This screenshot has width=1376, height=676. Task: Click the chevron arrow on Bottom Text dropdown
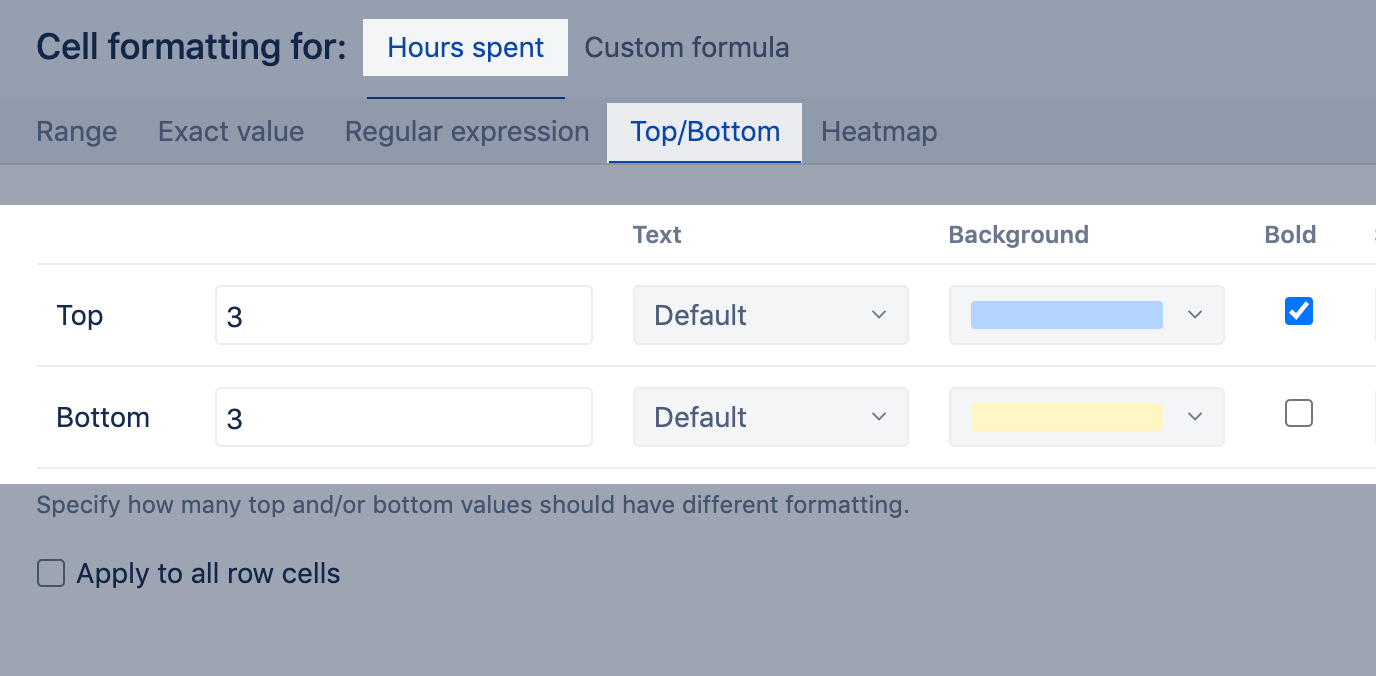coord(879,417)
